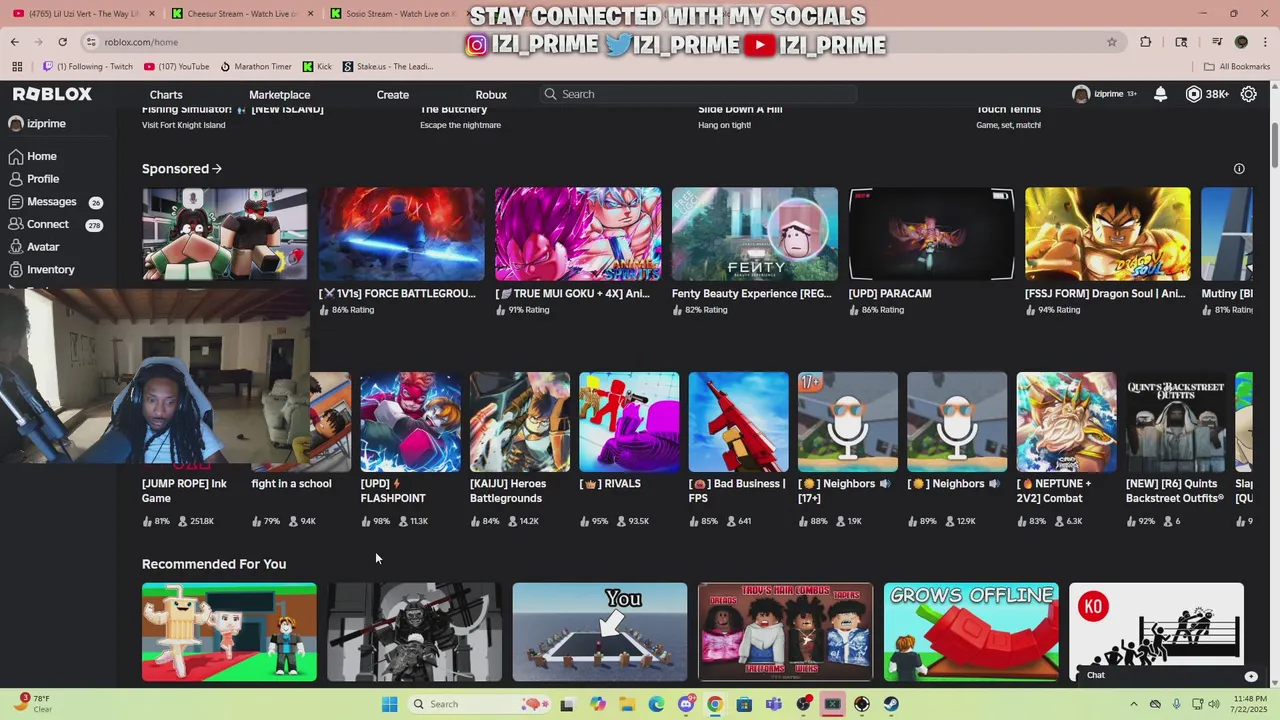Image resolution: width=1280 pixels, height=720 pixels.
Task: Open Roblox settings gear icon
Action: (1249, 94)
